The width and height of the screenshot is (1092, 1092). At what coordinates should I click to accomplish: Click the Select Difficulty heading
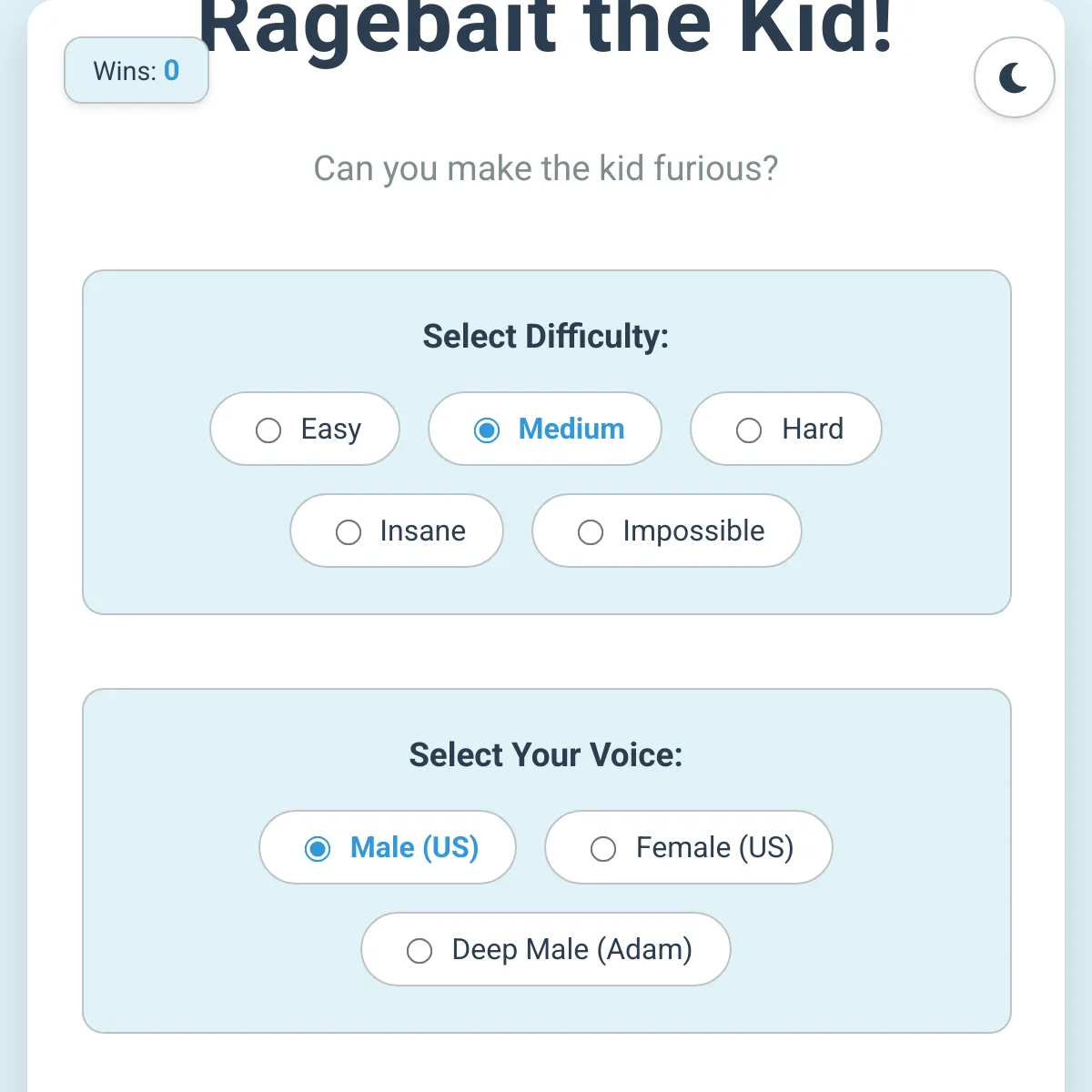[546, 337]
